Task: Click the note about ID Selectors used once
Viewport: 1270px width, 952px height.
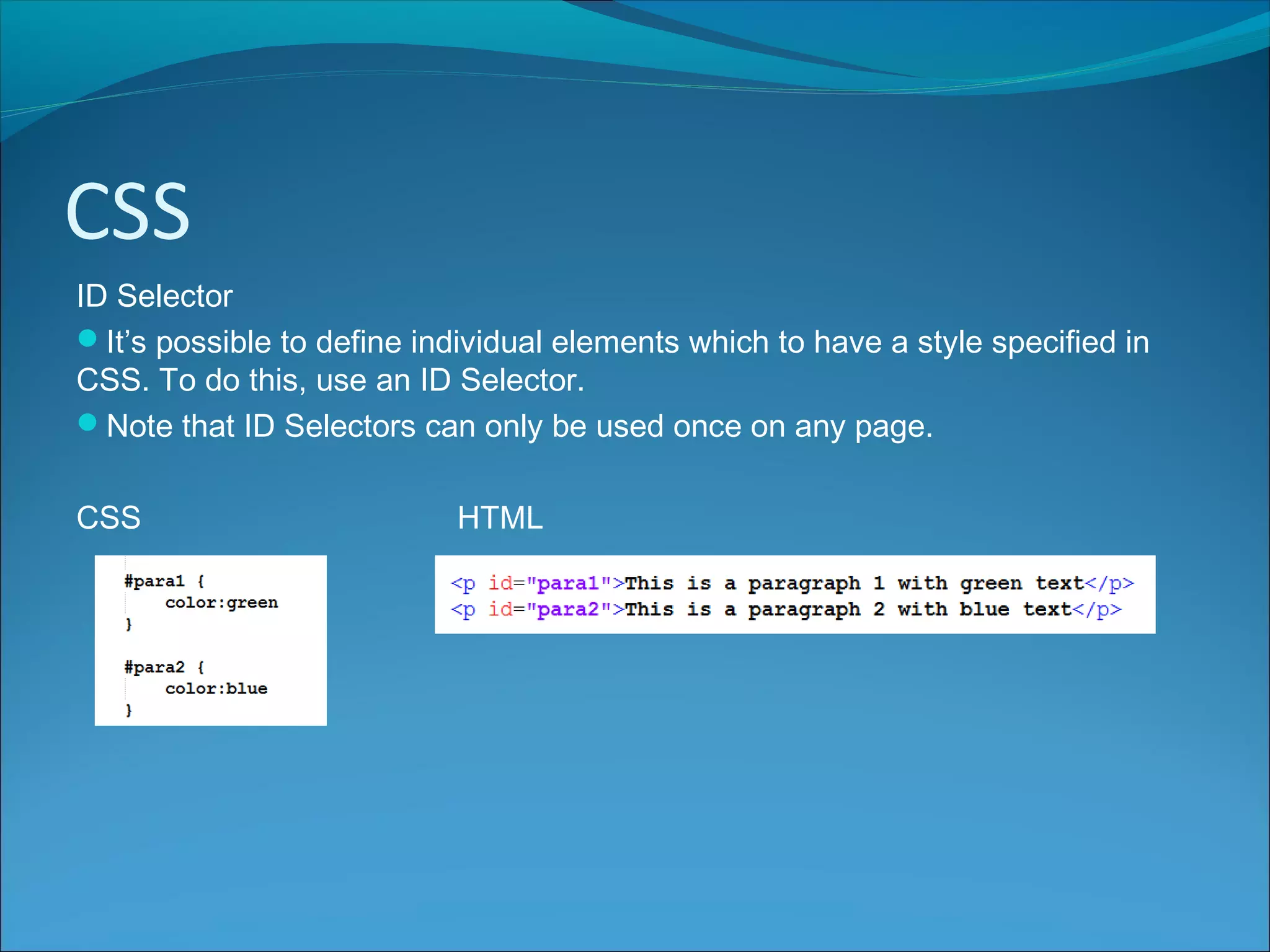Action: pyautogui.click(x=519, y=426)
